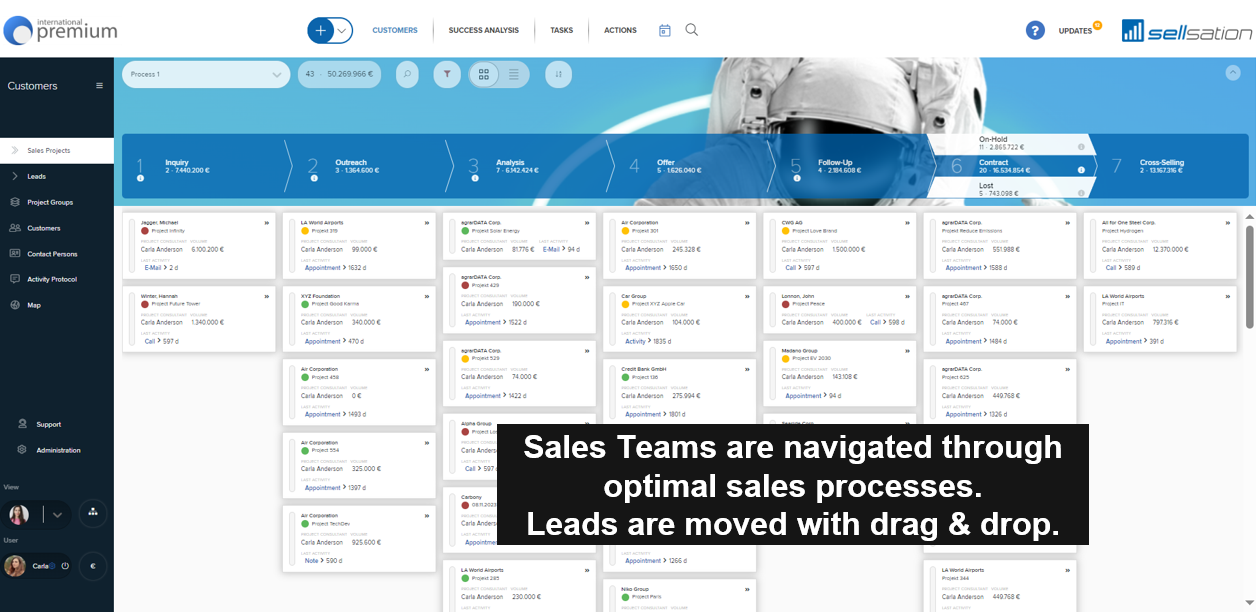This screenshot has width=1256, height=612.
Task: Select the Contract process stage
Action: point(1012,166)
